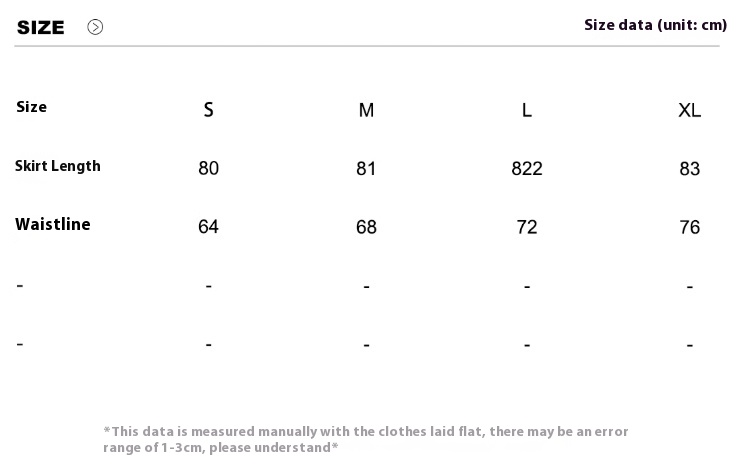
Task: Click the 'Size data (unit: cm)' label
Action: [x=655, y=25]
